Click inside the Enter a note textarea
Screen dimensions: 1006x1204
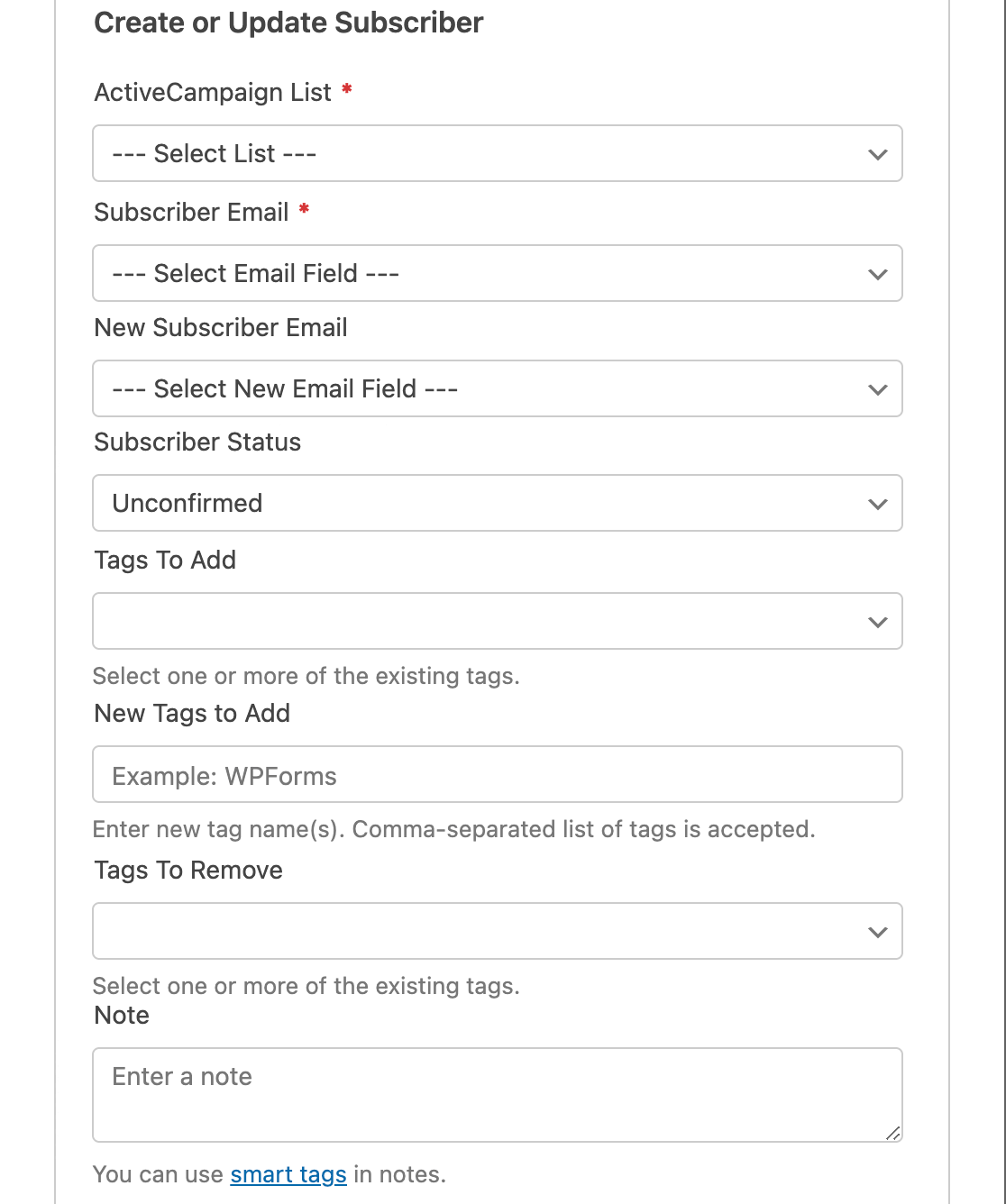click(x=497, y=1094)
